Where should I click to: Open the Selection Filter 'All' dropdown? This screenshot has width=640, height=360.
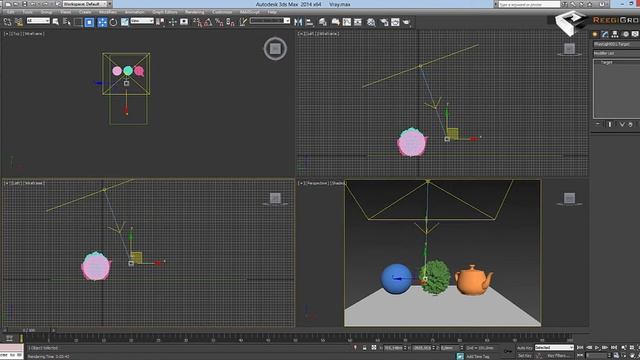(x=38, y=20)
